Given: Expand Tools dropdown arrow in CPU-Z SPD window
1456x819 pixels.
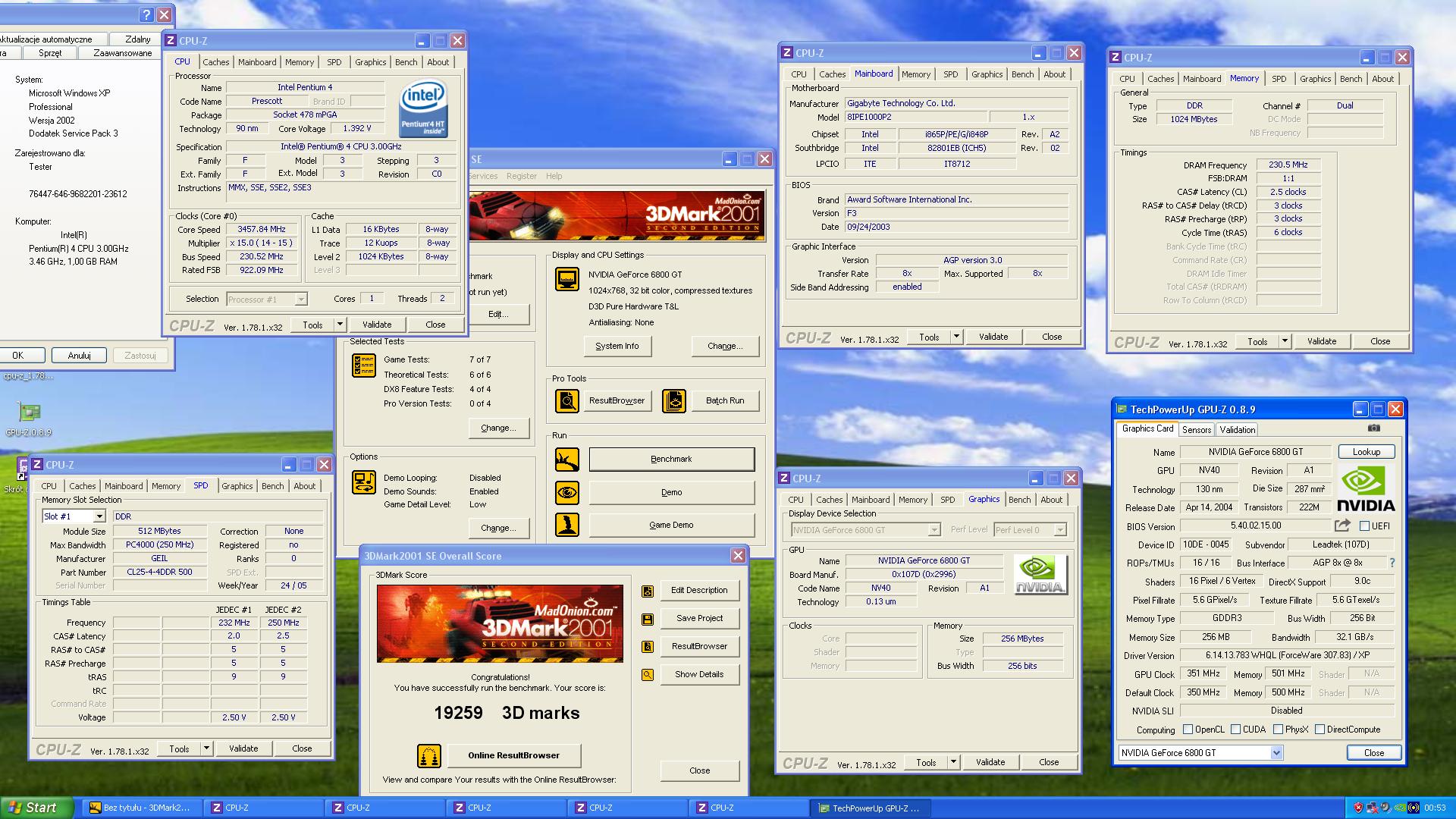Looking at the screenshot, I should click(206, 748).
